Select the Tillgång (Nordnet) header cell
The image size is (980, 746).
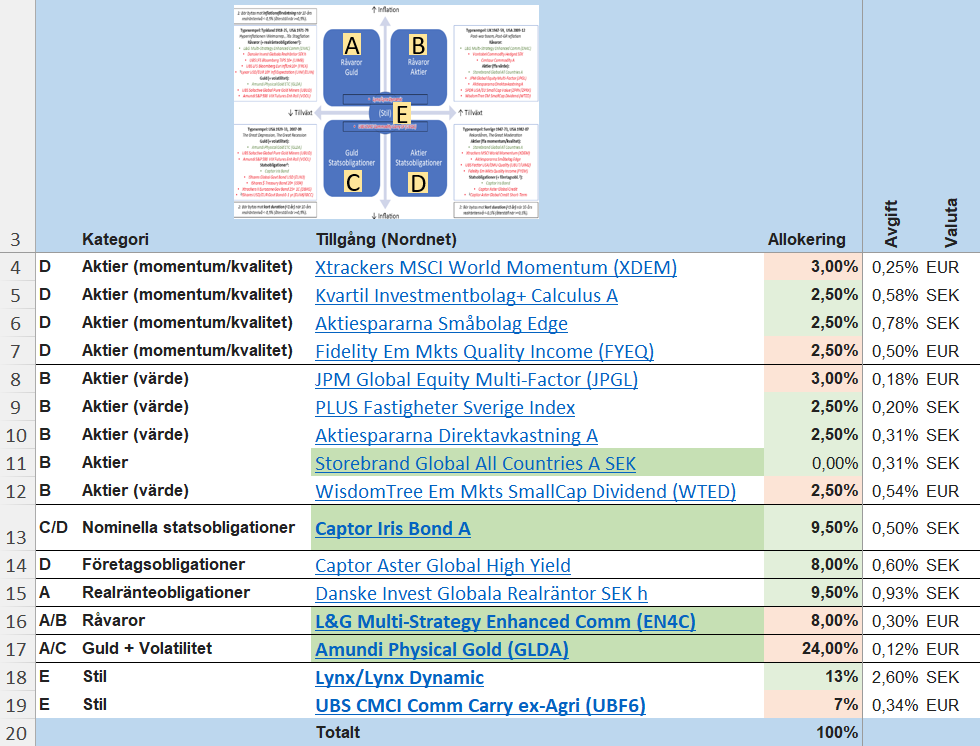386,239
